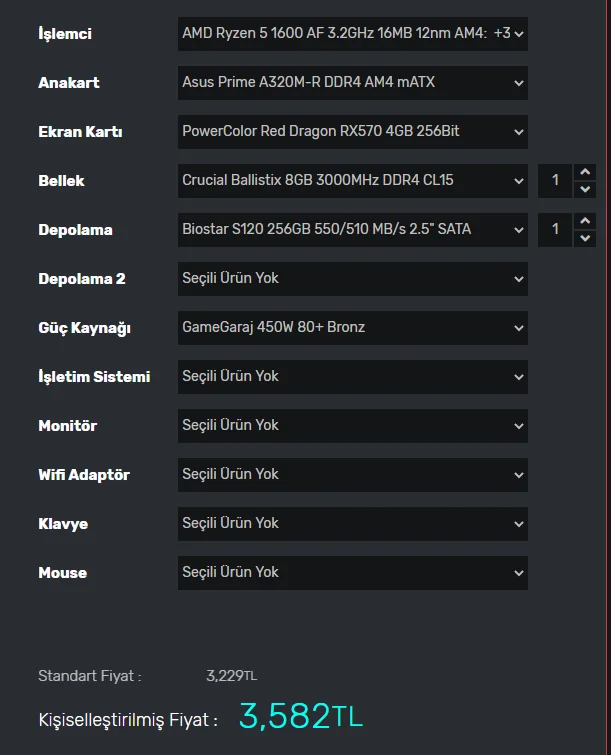Image resolution: width=611 pixels, height=755 pixels.
Task: Decrease Depolama quantity with down arrow
Action: 585,238
